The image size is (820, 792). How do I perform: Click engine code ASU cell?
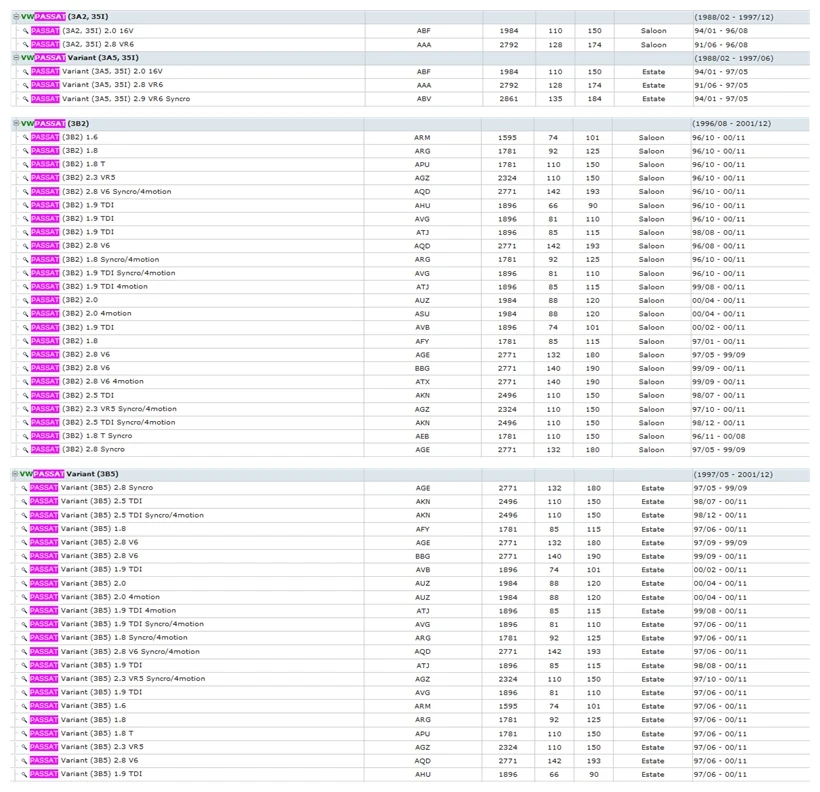tap(422, 314)
